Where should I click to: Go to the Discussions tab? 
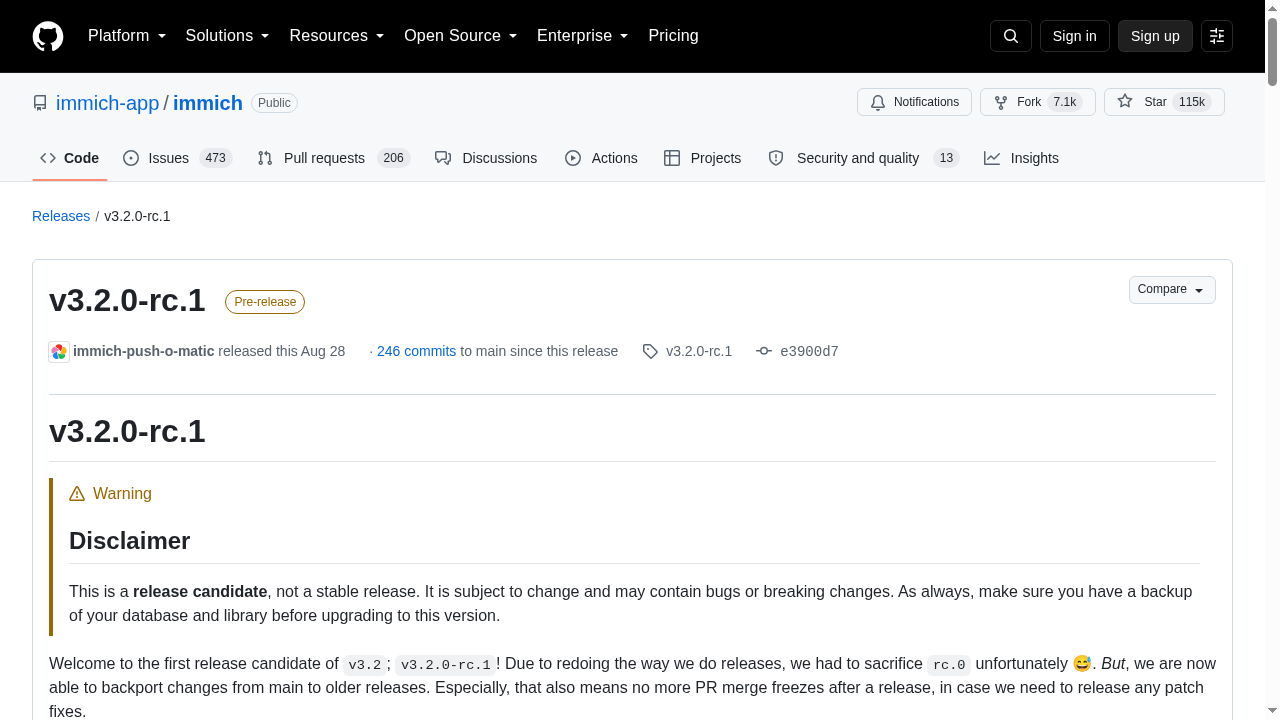pyautogui.click(x=486, y=158)
